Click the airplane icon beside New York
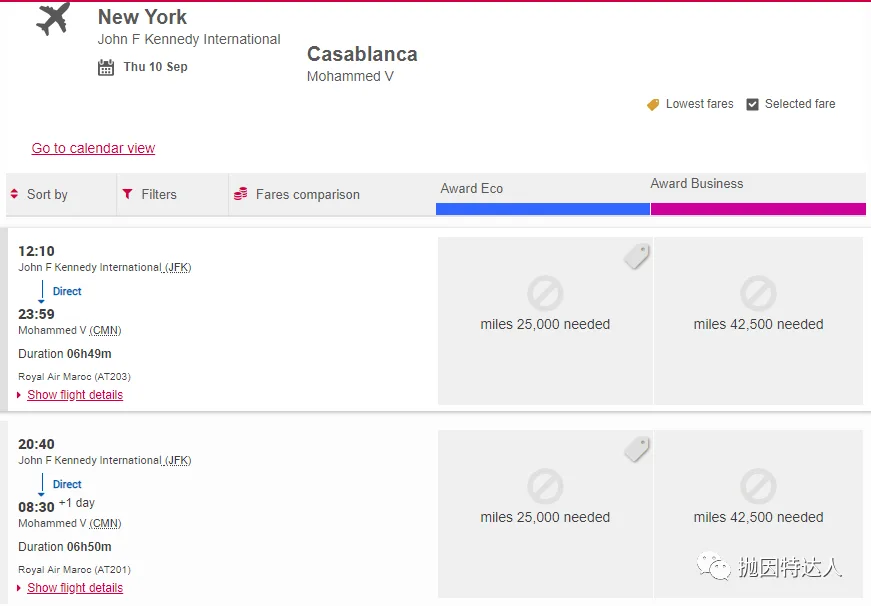The image size is (871, 606). pos(53,18)
